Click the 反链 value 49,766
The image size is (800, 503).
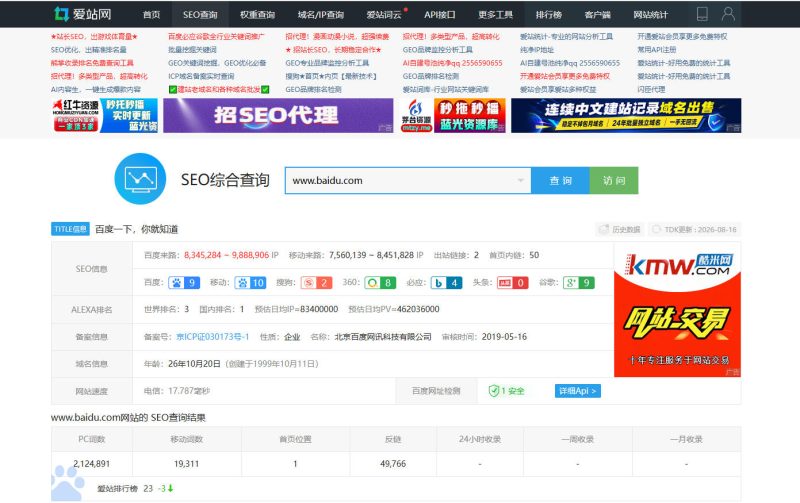coord(393,464)
